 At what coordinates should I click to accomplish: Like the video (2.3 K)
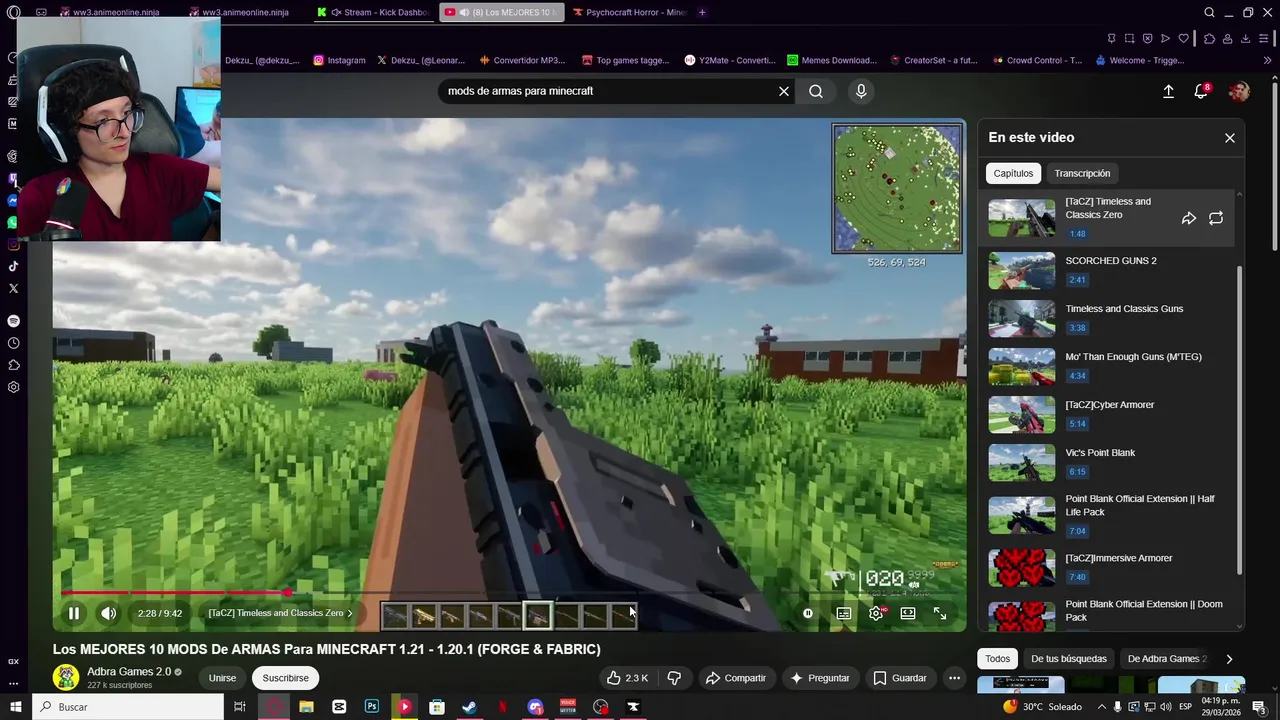[x=627, y=678]
